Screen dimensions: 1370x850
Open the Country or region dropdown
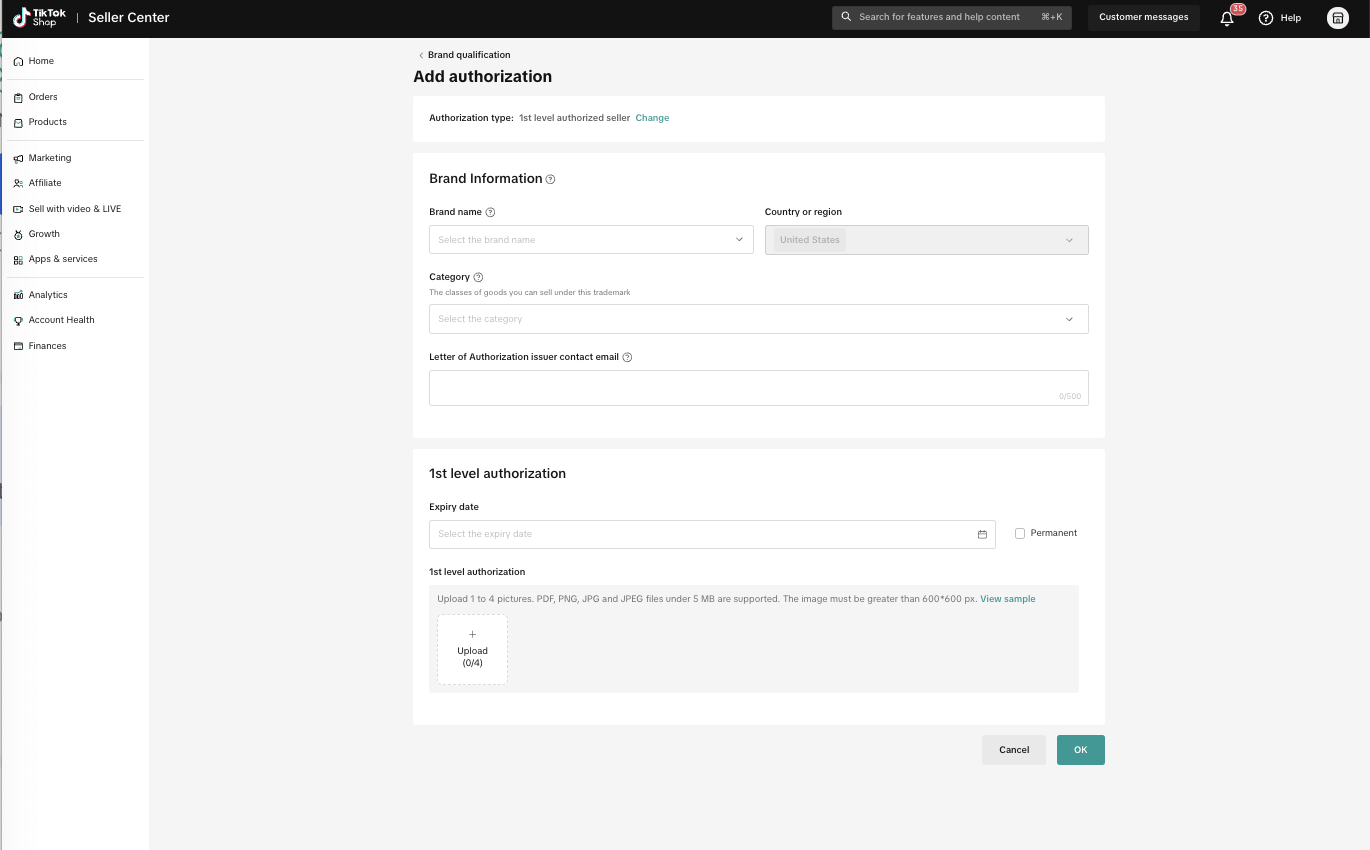[926, 240]
